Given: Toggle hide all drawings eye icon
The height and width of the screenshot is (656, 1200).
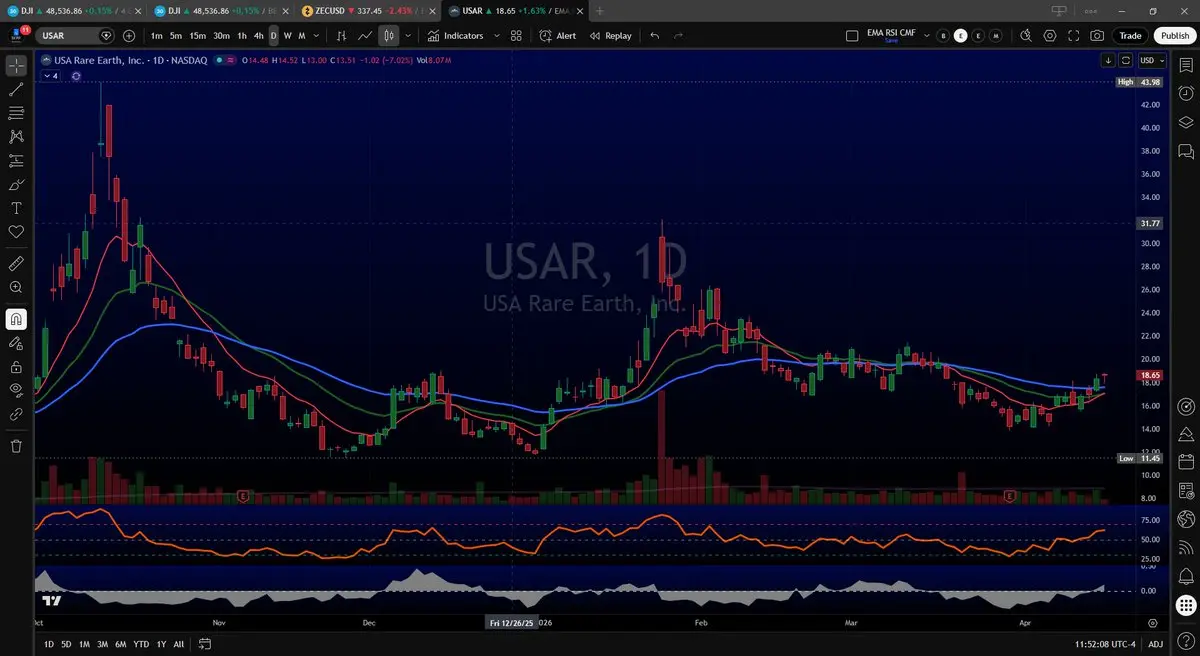Looking at the screenshot, I should tap(16, 390).
